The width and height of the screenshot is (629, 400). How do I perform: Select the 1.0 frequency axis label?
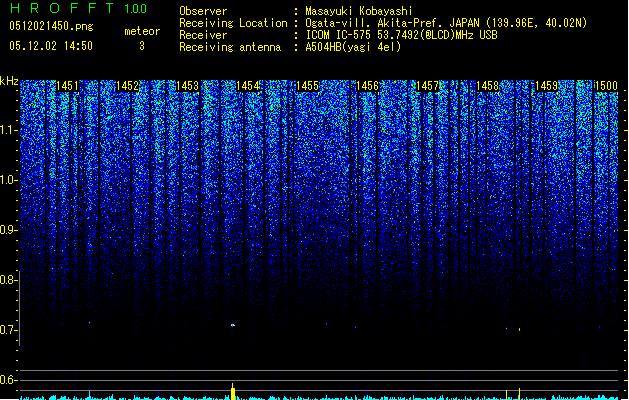9,180
